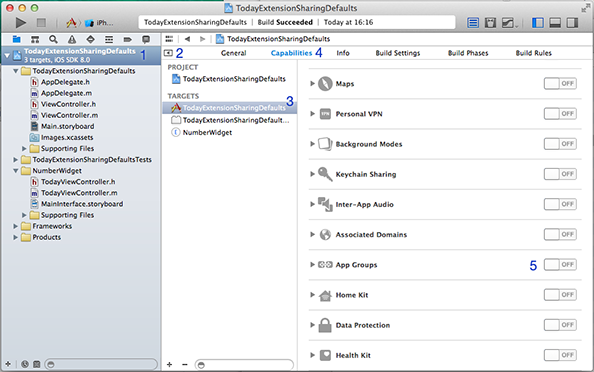Expand the Maps capability section
Viewport: 594px width, 372px height.
tap(313, 83)
